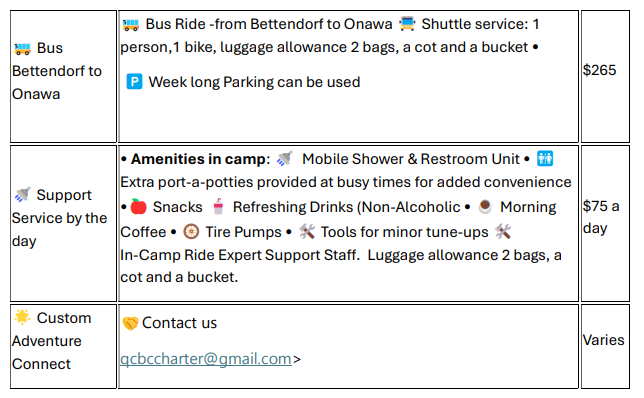This screenshot has height=398, width=644.
Task: Click the blue parking P icon
Action: pos(134,81)
